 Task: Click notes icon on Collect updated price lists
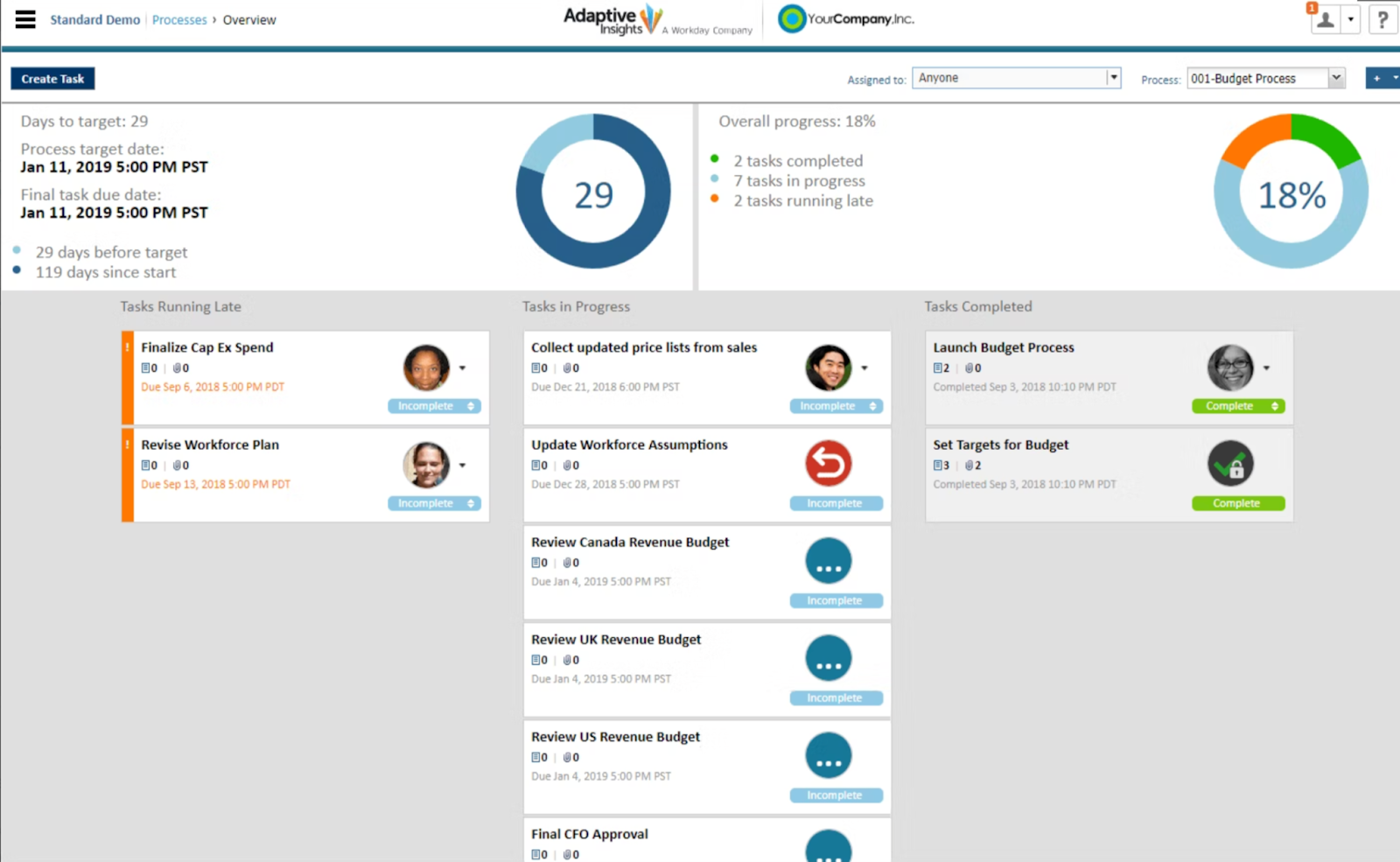point(536,368)
